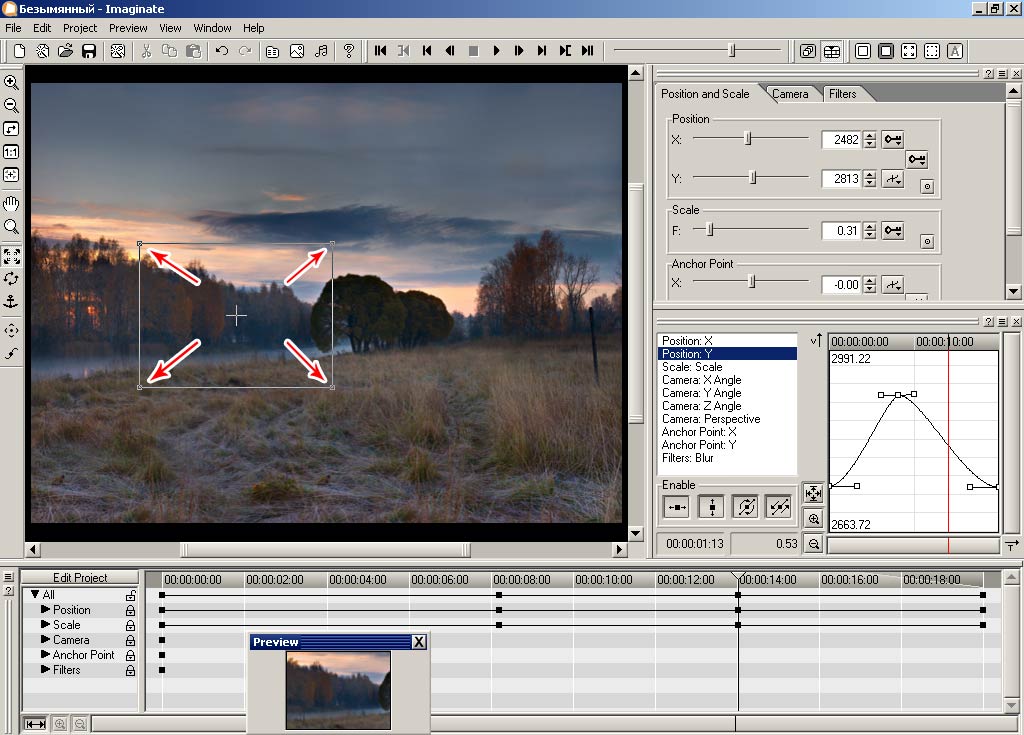Click the keyframe key icon for Position X
The width and height of the screenshot is (1024, 735).
(893, 140)
